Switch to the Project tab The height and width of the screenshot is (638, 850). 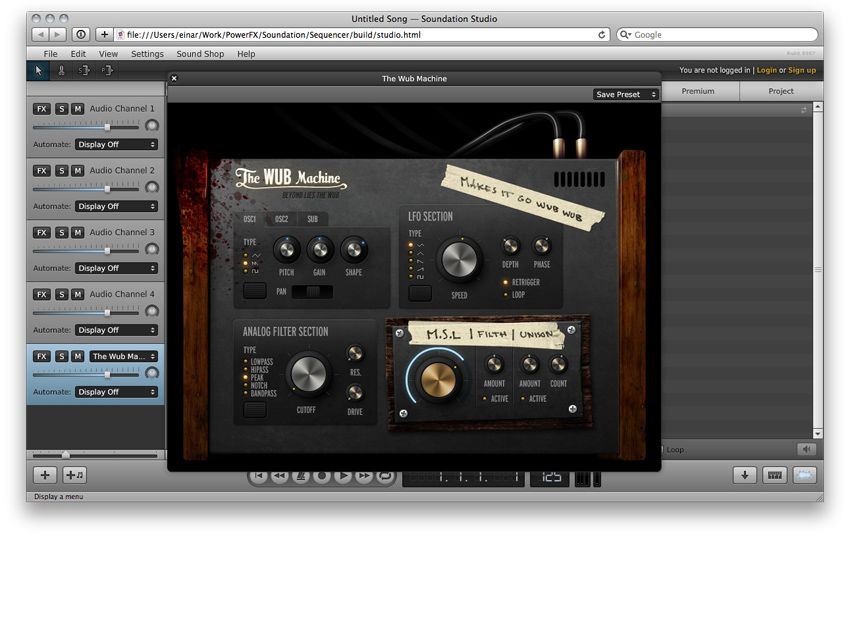tap(781, 91)
